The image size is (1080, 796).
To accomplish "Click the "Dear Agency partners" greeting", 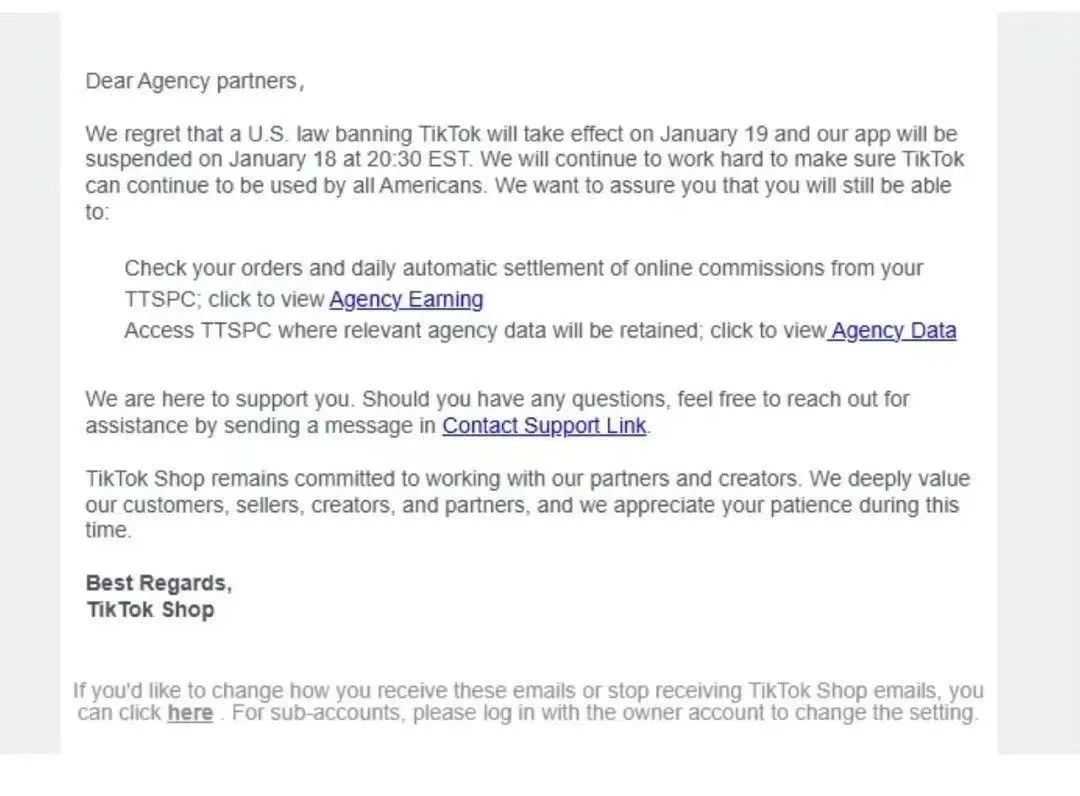I will pos(194,81).
